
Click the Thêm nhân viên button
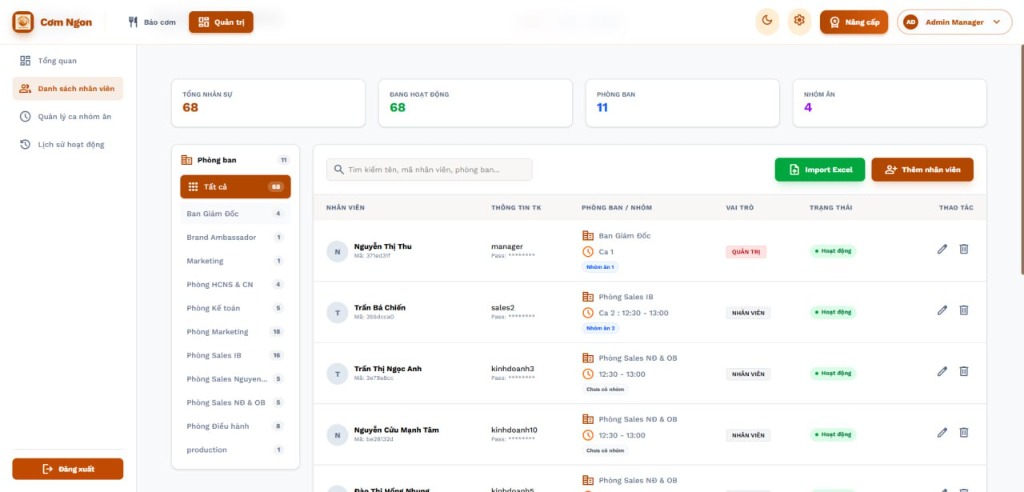coord(922,170)
